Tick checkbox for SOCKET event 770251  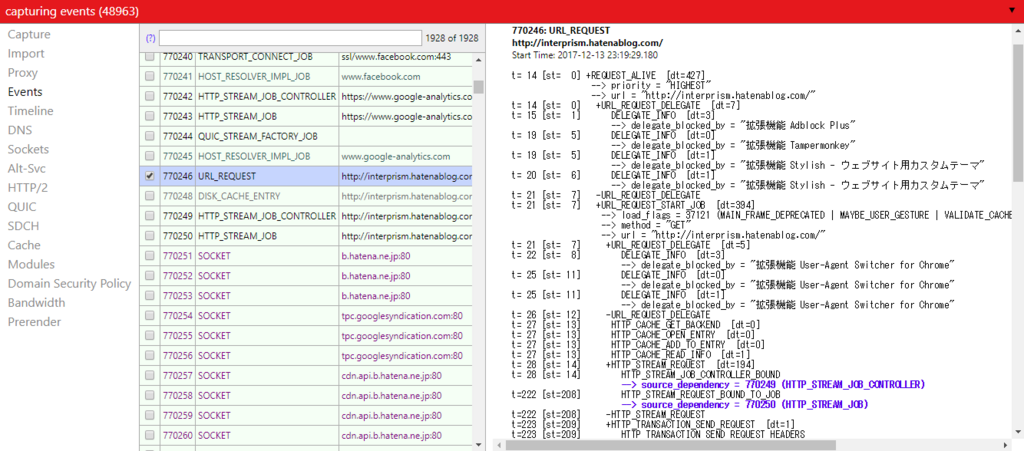coord(150,255)
